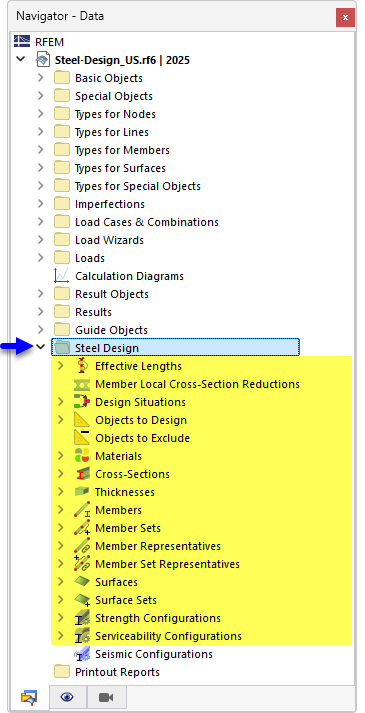Click the Cross-Sections icon
This screenshot has height=713, width=365.
[x=82, y=474]
